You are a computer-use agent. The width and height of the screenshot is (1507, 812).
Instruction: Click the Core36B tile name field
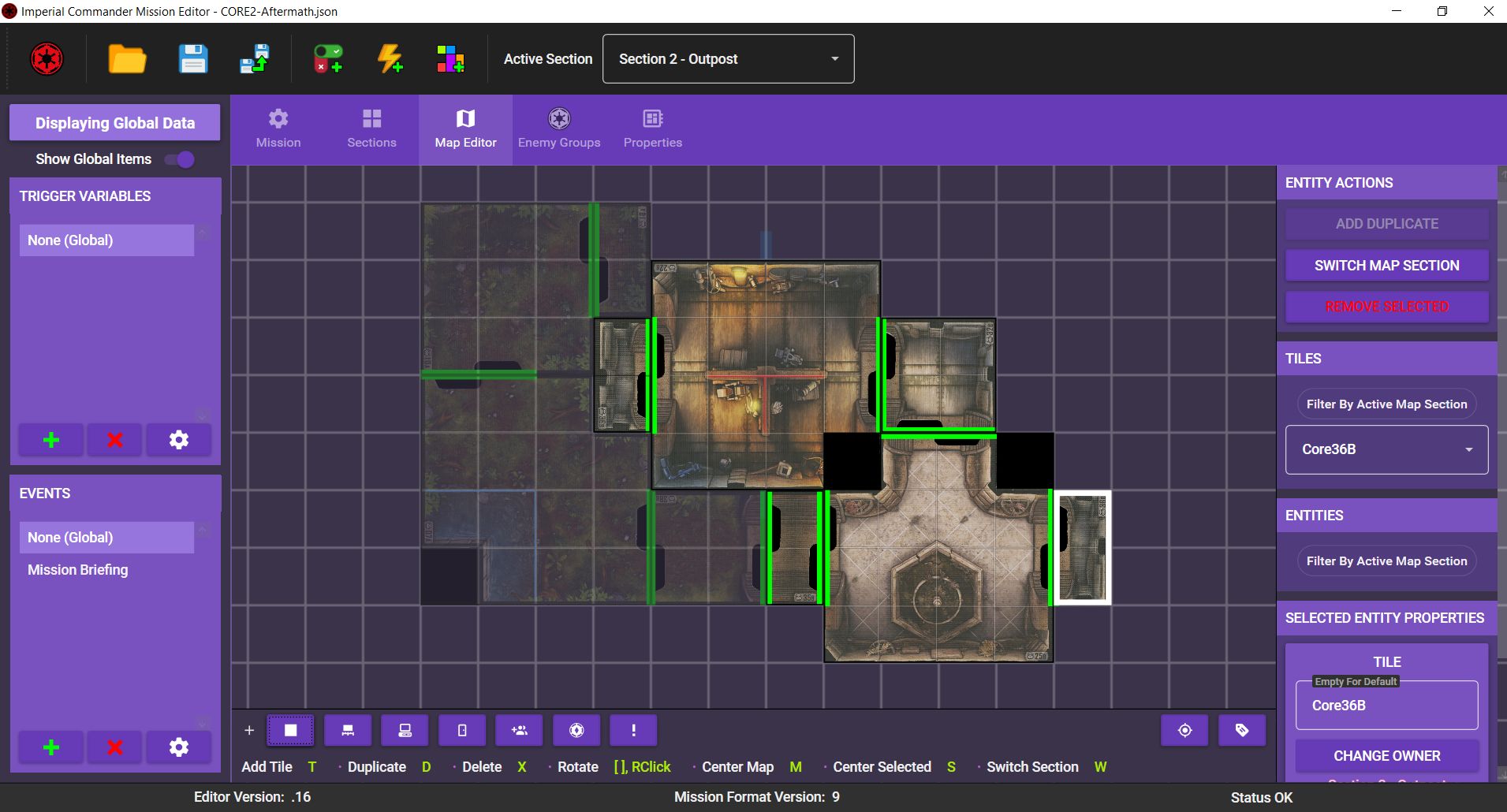click(x=1387, y=706)
